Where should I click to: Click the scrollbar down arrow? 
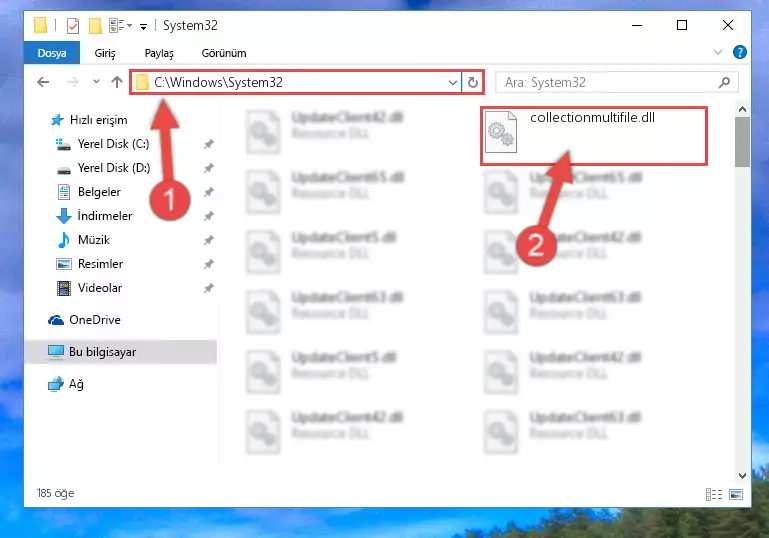(x=743, y=476)
